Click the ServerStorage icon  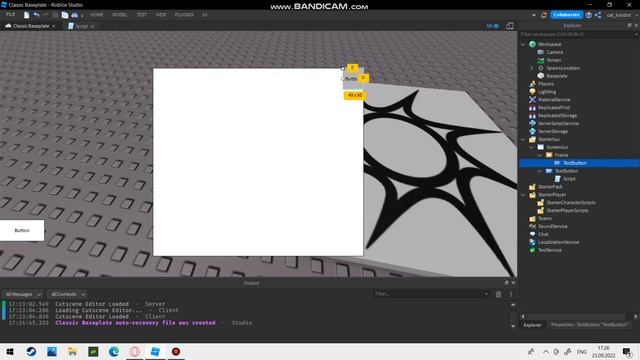tap(532, 131)
